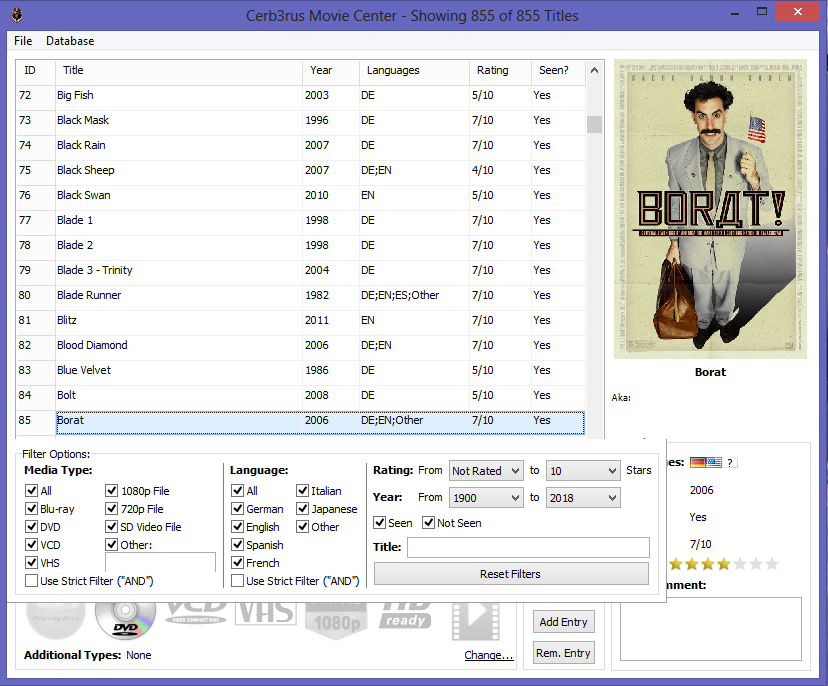Viewport: 828px width, 686px height.
Task: Click the USA flag language icon
Action: (x=713, y=462)
